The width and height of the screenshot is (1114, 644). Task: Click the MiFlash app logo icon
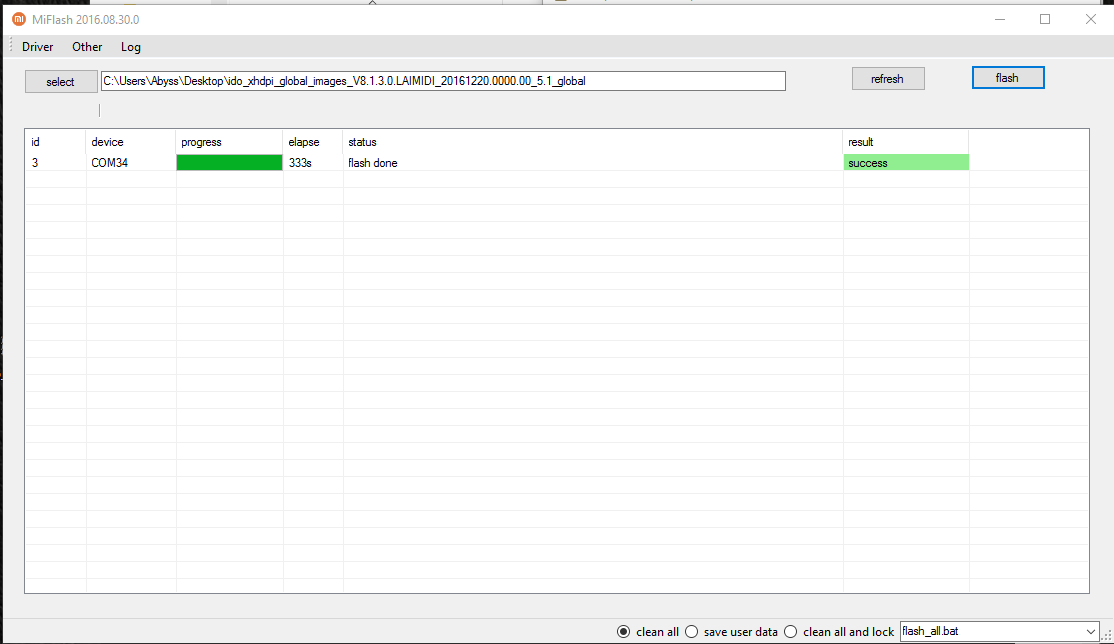[19, 19]
